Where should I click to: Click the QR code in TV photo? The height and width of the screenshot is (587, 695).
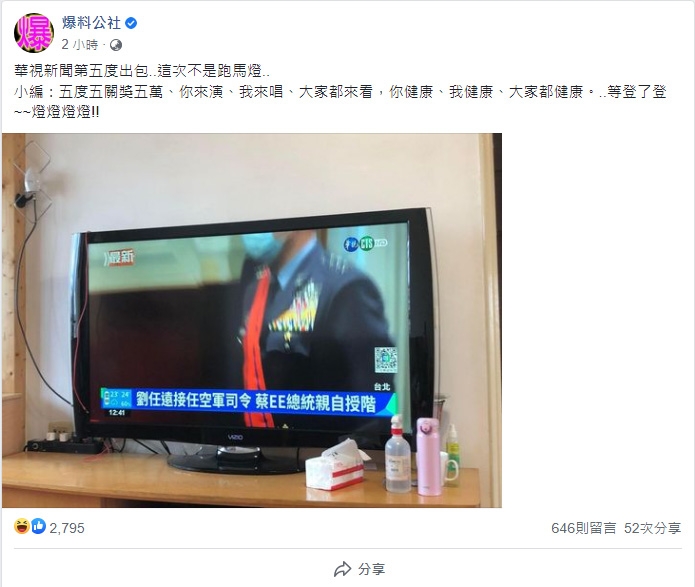(x=385, y=360)
